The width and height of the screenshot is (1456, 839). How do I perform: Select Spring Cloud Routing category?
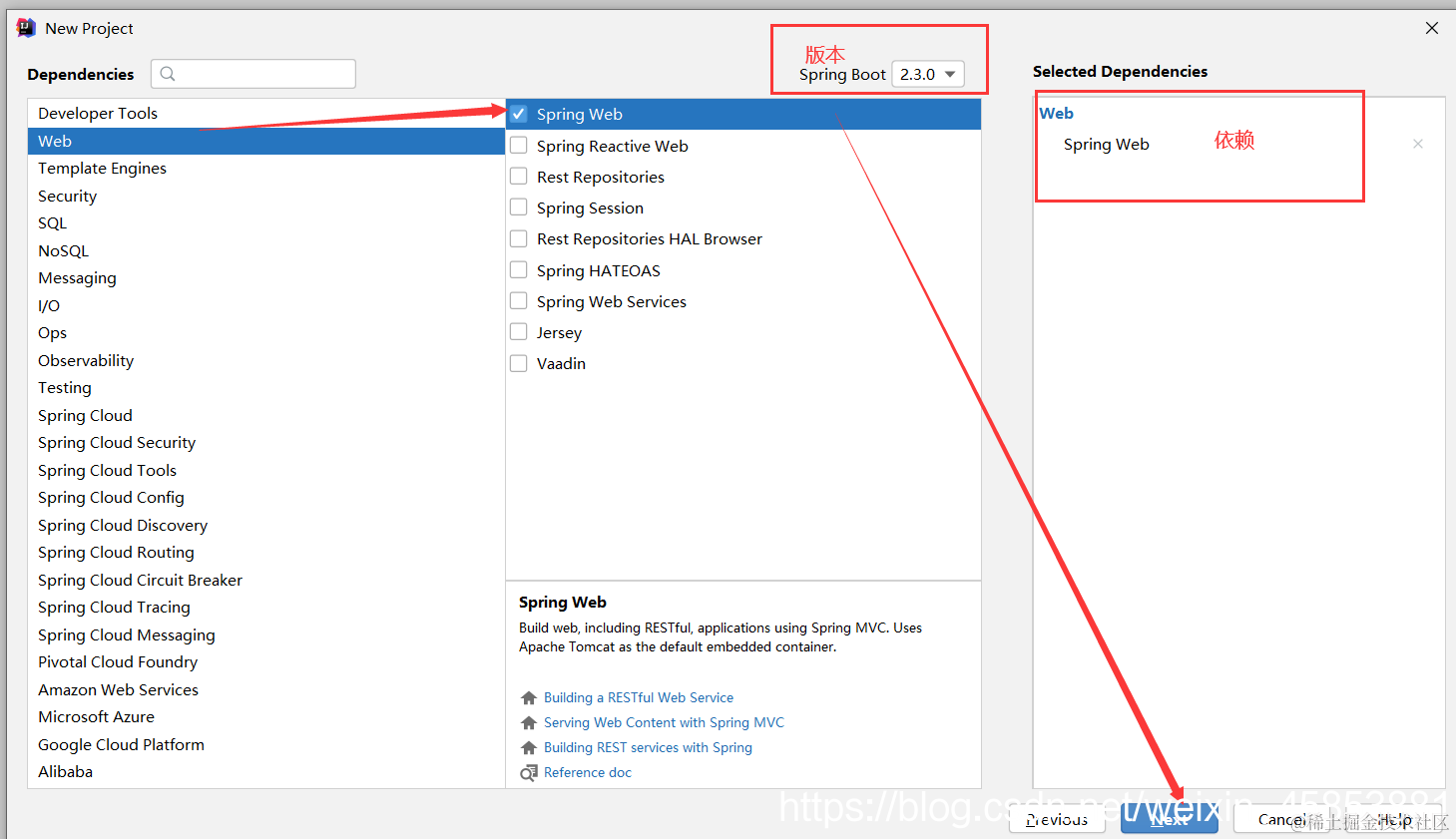tap(266, 552)
